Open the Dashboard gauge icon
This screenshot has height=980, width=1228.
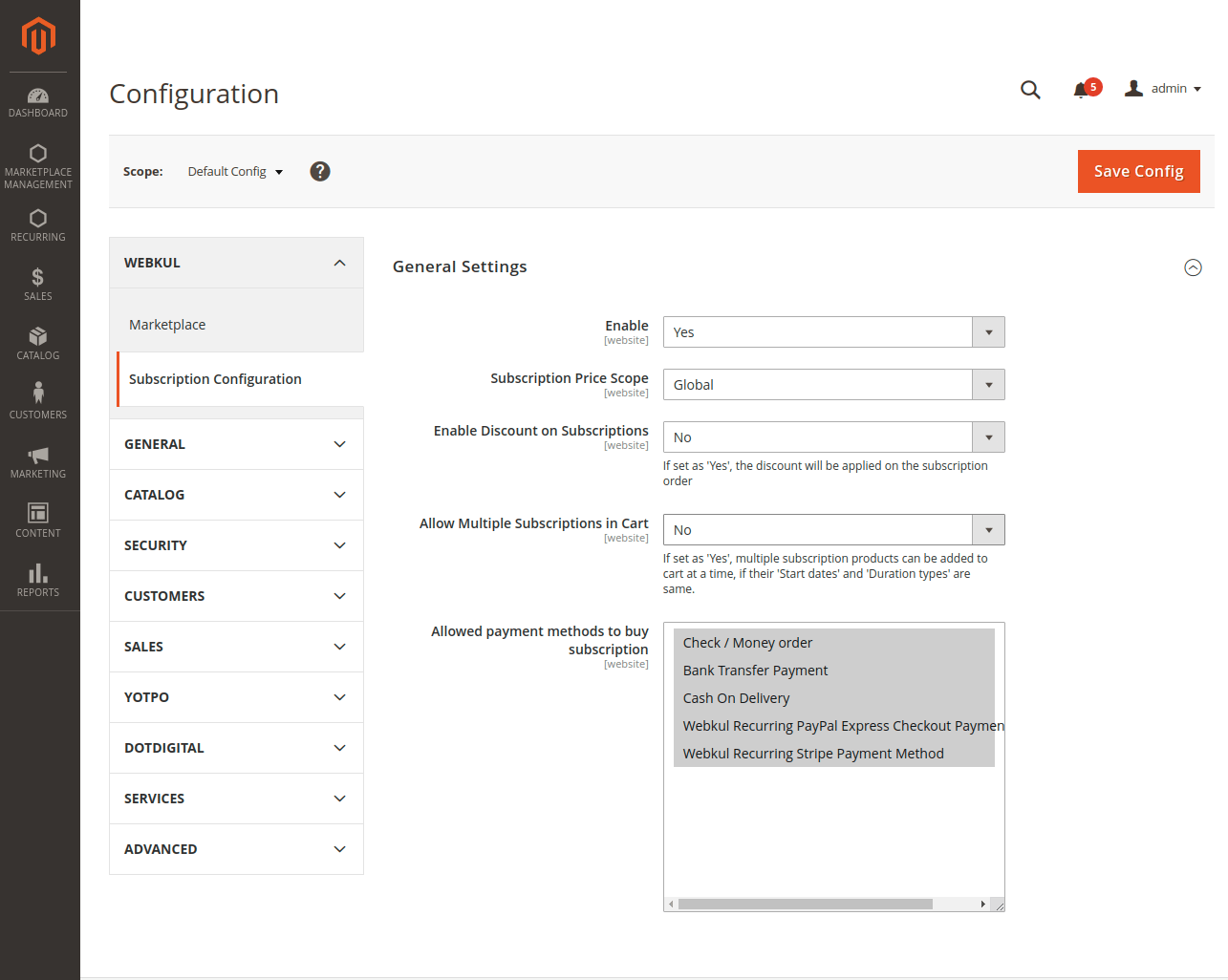pyautogui.click(x=38, y=96)
